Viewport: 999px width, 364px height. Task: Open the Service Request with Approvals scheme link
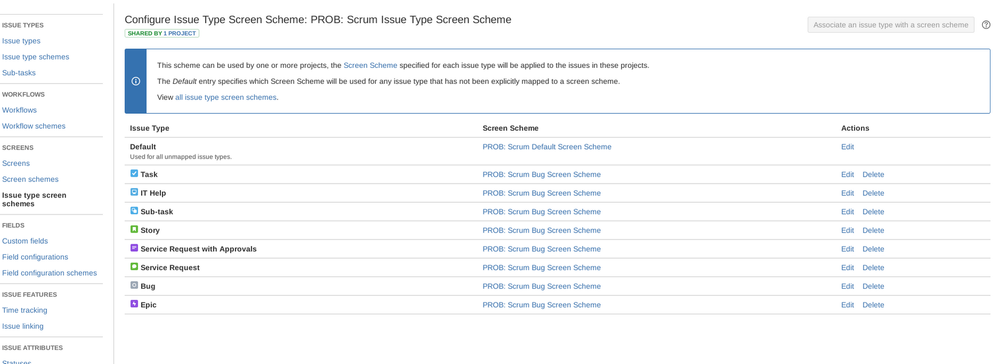click(542, 249)
